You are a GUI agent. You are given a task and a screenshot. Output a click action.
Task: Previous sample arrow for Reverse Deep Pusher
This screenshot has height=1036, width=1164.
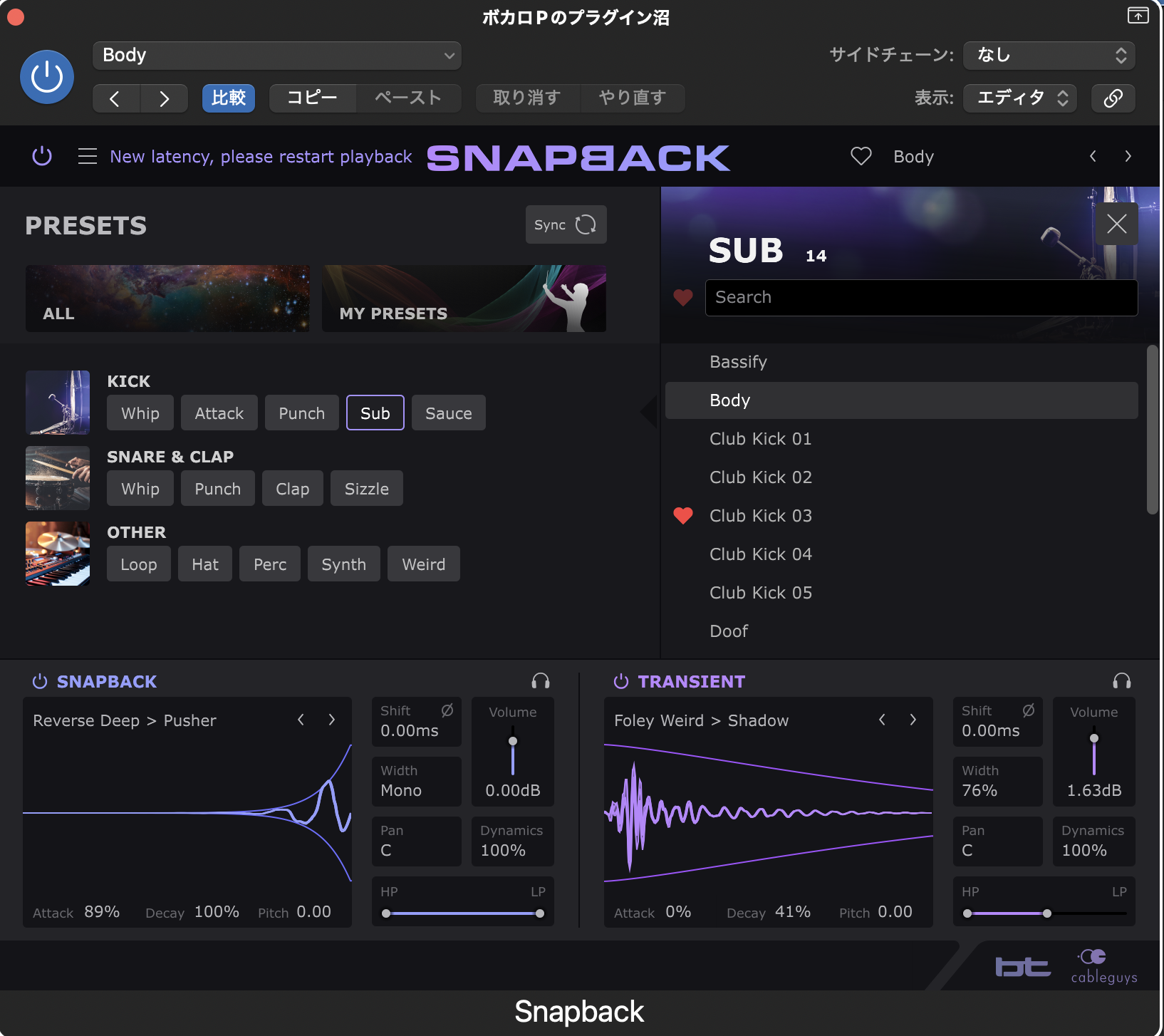click(x=301, y=720)
